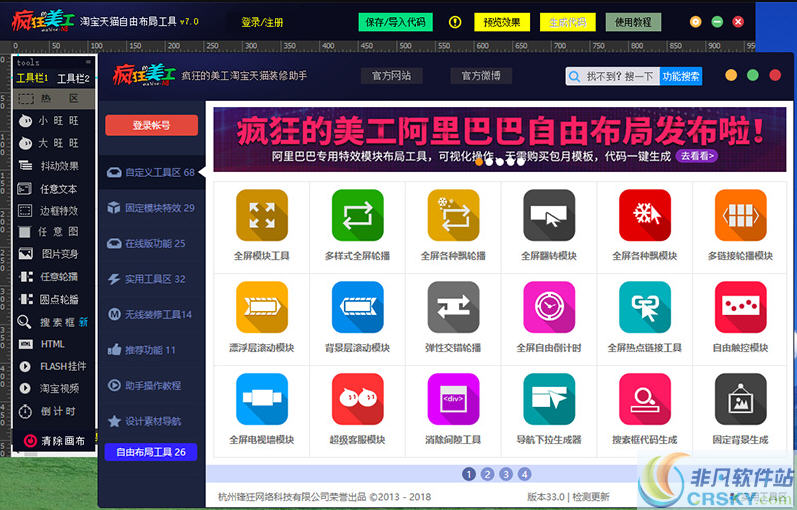Open the 固定模块特效 29 category
This screenshot has height=510, width=797.
[x=151, y=208]
